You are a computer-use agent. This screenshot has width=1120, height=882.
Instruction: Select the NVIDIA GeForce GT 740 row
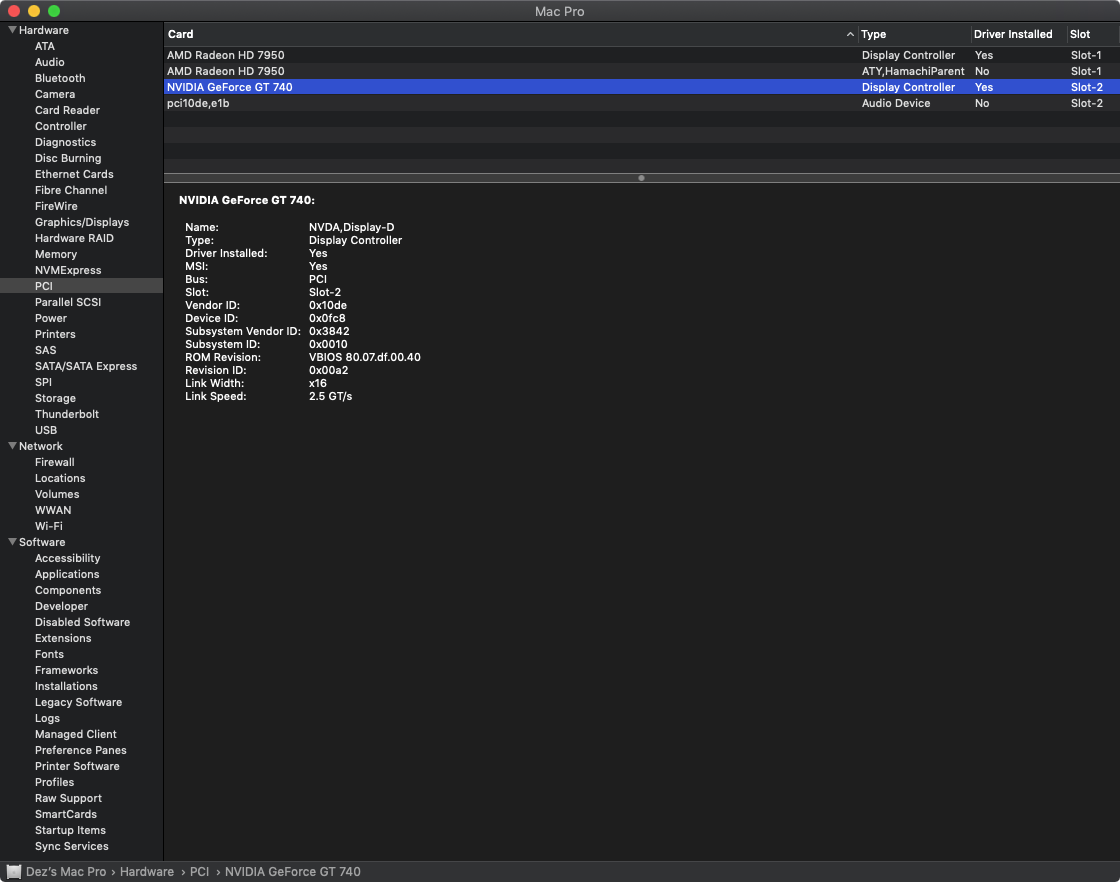[x=641, y=87]
